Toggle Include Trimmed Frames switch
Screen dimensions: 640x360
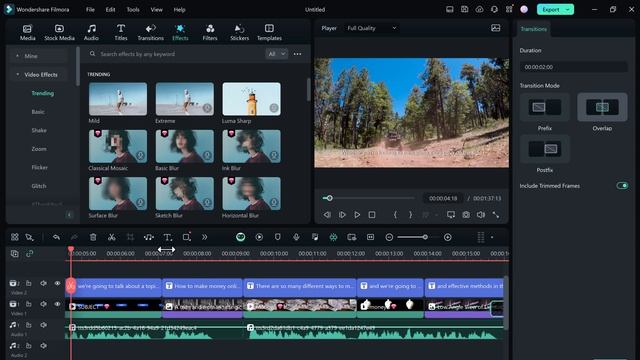[x=622, y=186]
